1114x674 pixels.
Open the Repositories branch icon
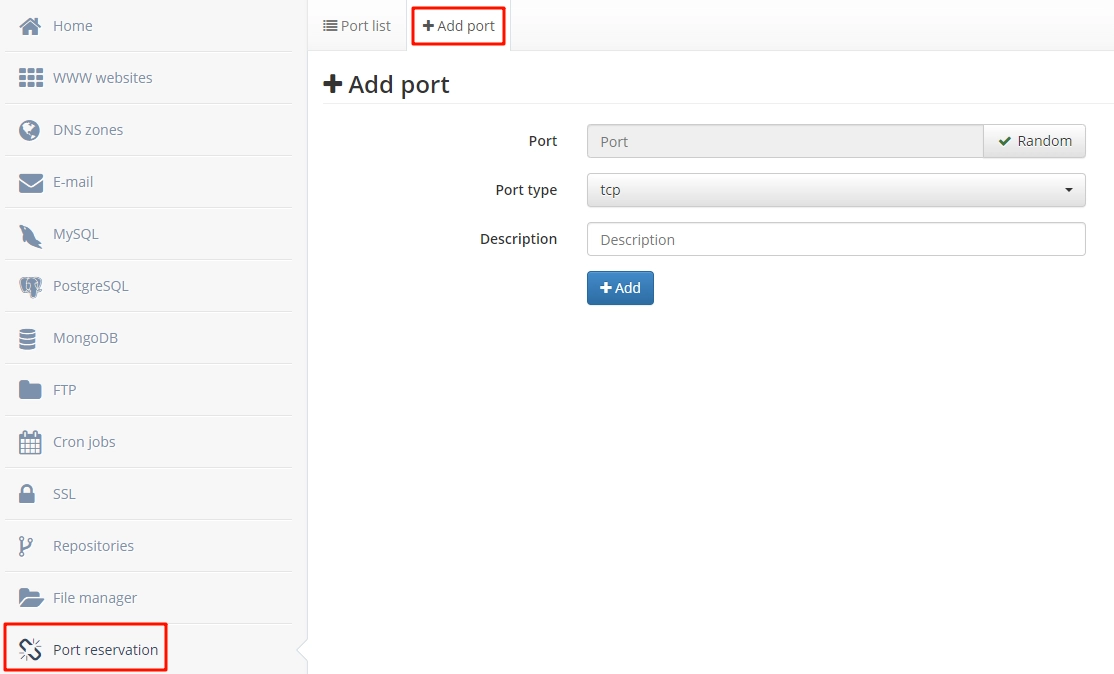[x=27, y=546]
